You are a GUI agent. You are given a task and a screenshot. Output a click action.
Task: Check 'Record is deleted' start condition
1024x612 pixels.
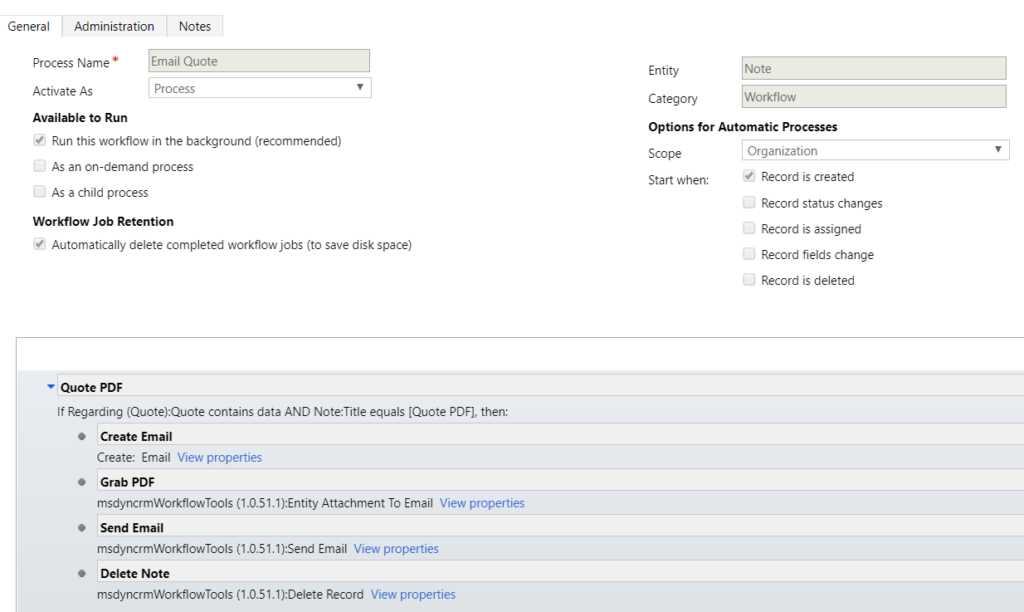(749, 280)
